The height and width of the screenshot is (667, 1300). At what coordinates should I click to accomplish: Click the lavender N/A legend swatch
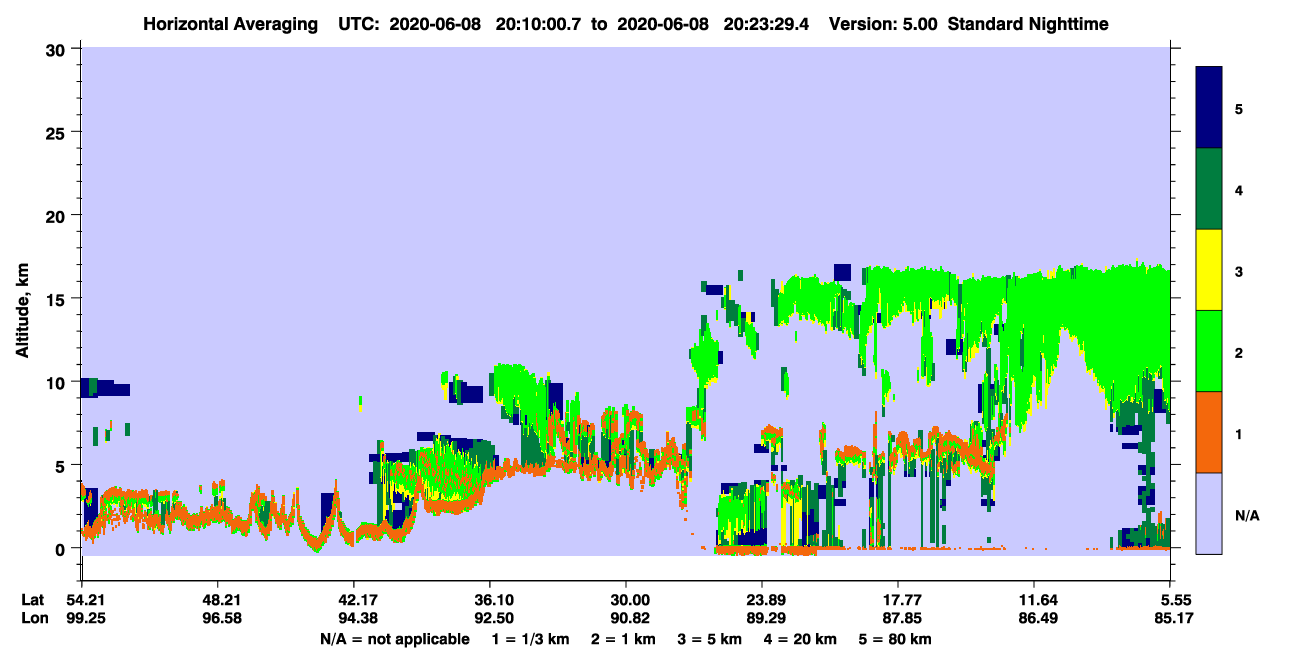[x=1209, y=513]
